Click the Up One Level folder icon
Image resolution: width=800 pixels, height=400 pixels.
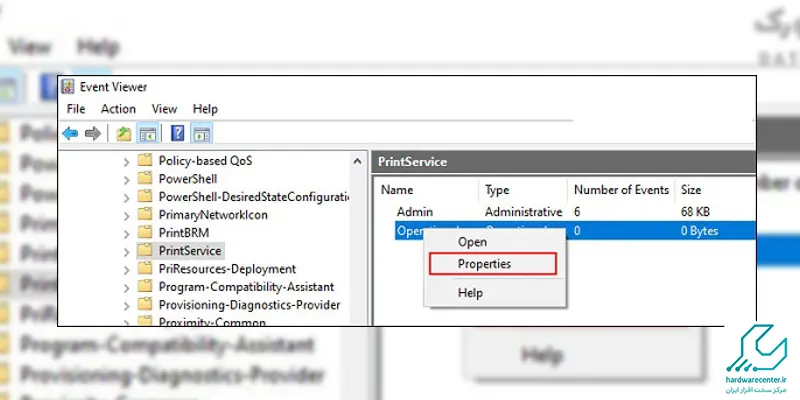tap(123, 134)
